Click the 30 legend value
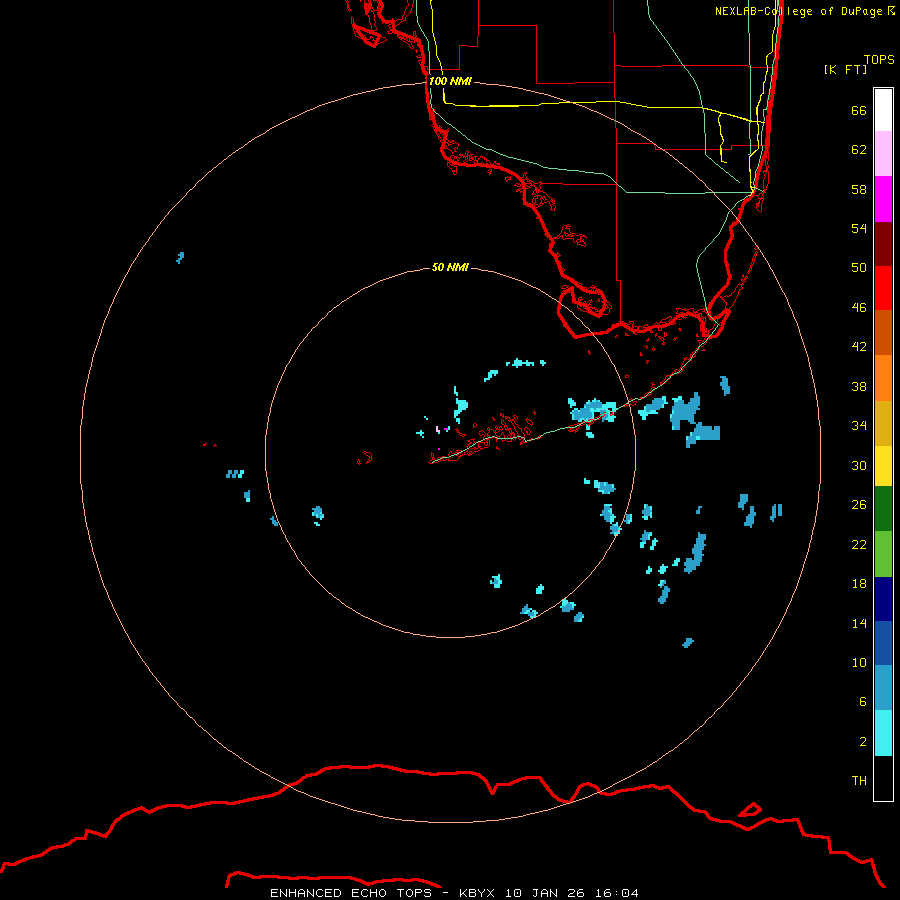The height and width of the screenshot is (900, 900). tap(859, 465)
